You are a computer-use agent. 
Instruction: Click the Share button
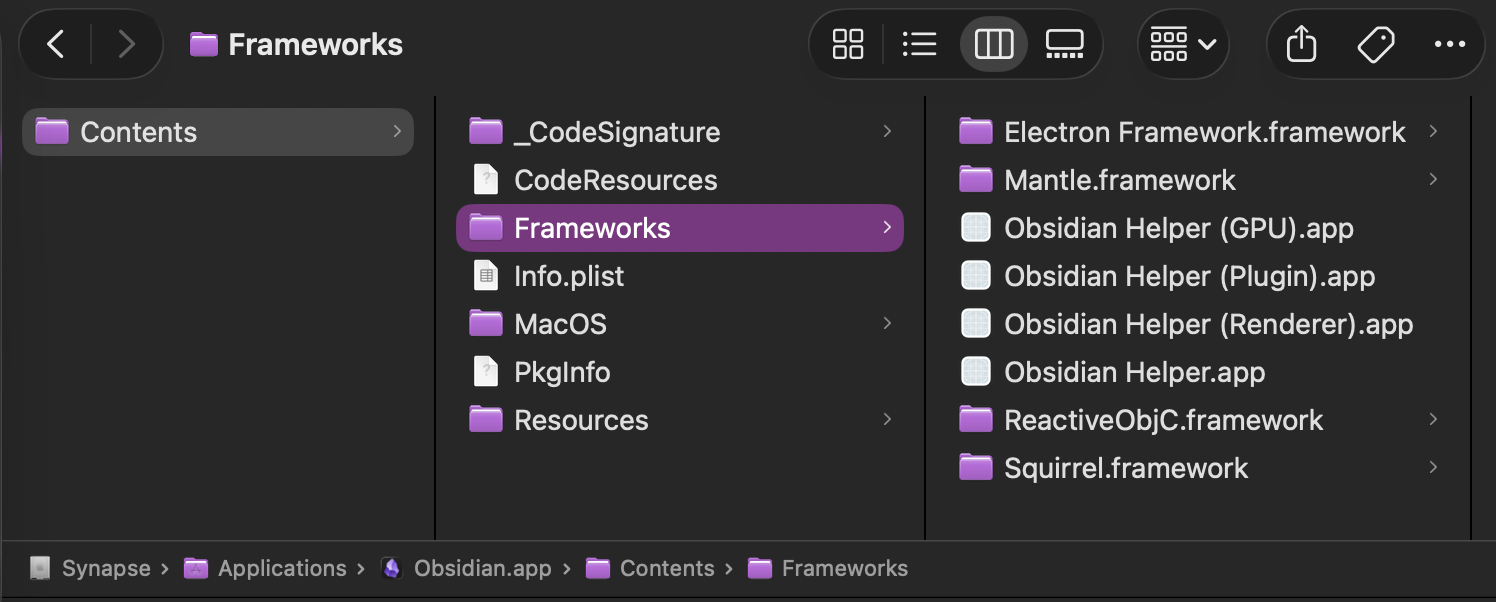coord(1301,44)
